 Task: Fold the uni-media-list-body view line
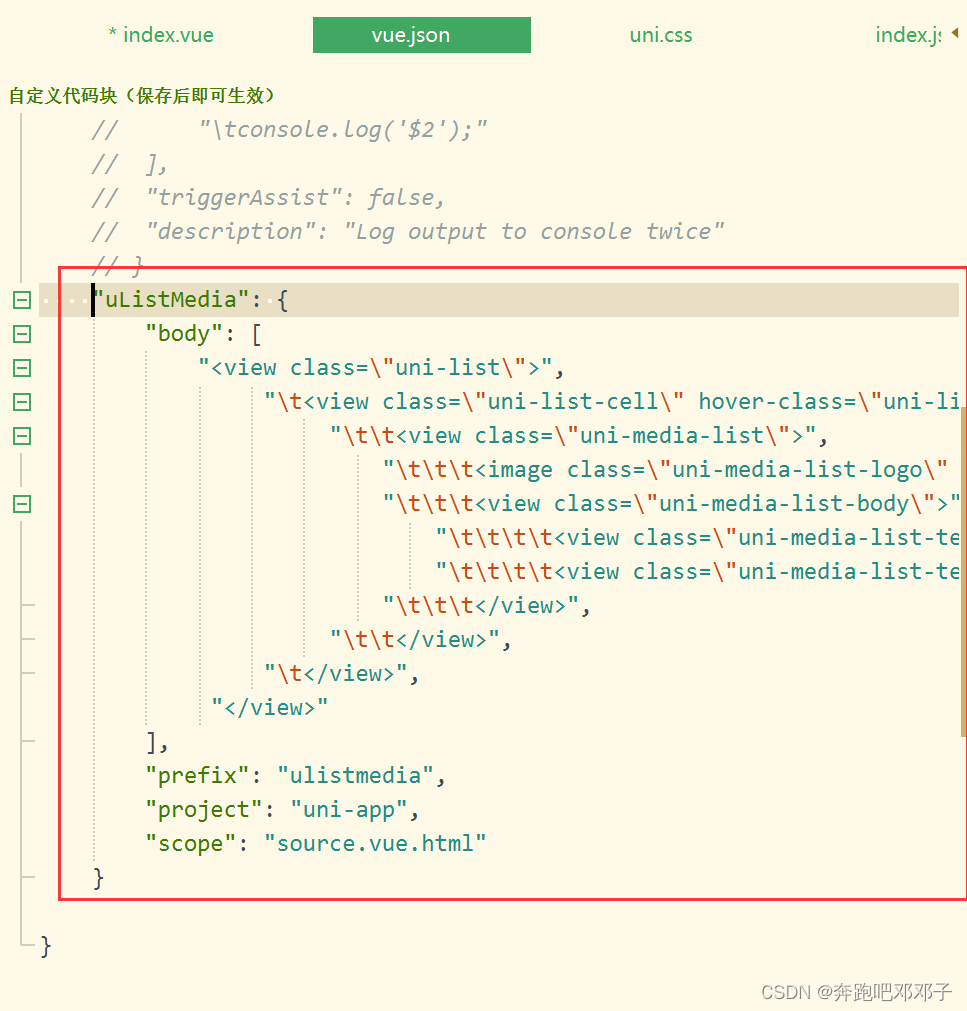pos(22,504)
